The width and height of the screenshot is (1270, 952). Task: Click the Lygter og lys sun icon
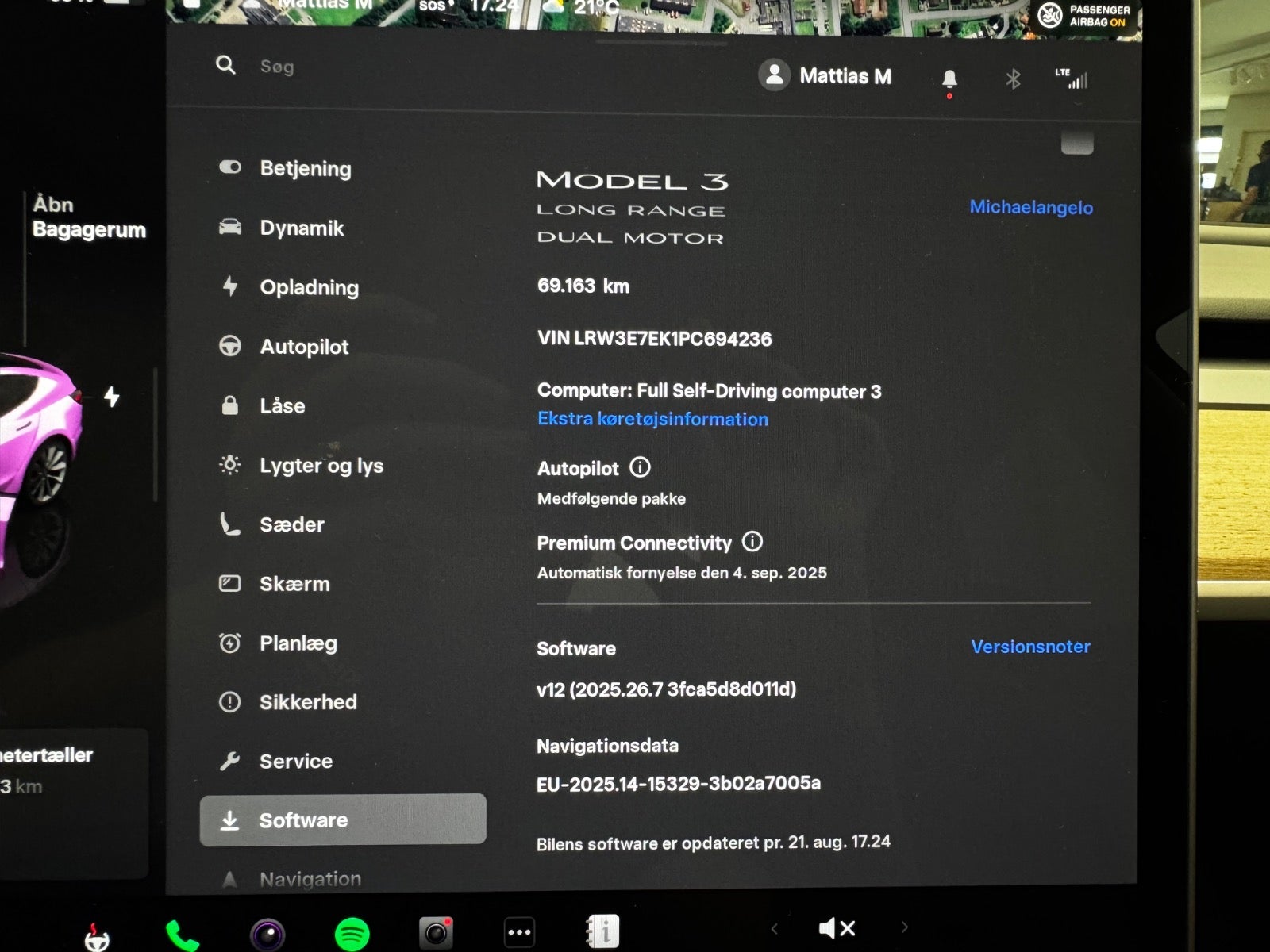click(230, 464)
